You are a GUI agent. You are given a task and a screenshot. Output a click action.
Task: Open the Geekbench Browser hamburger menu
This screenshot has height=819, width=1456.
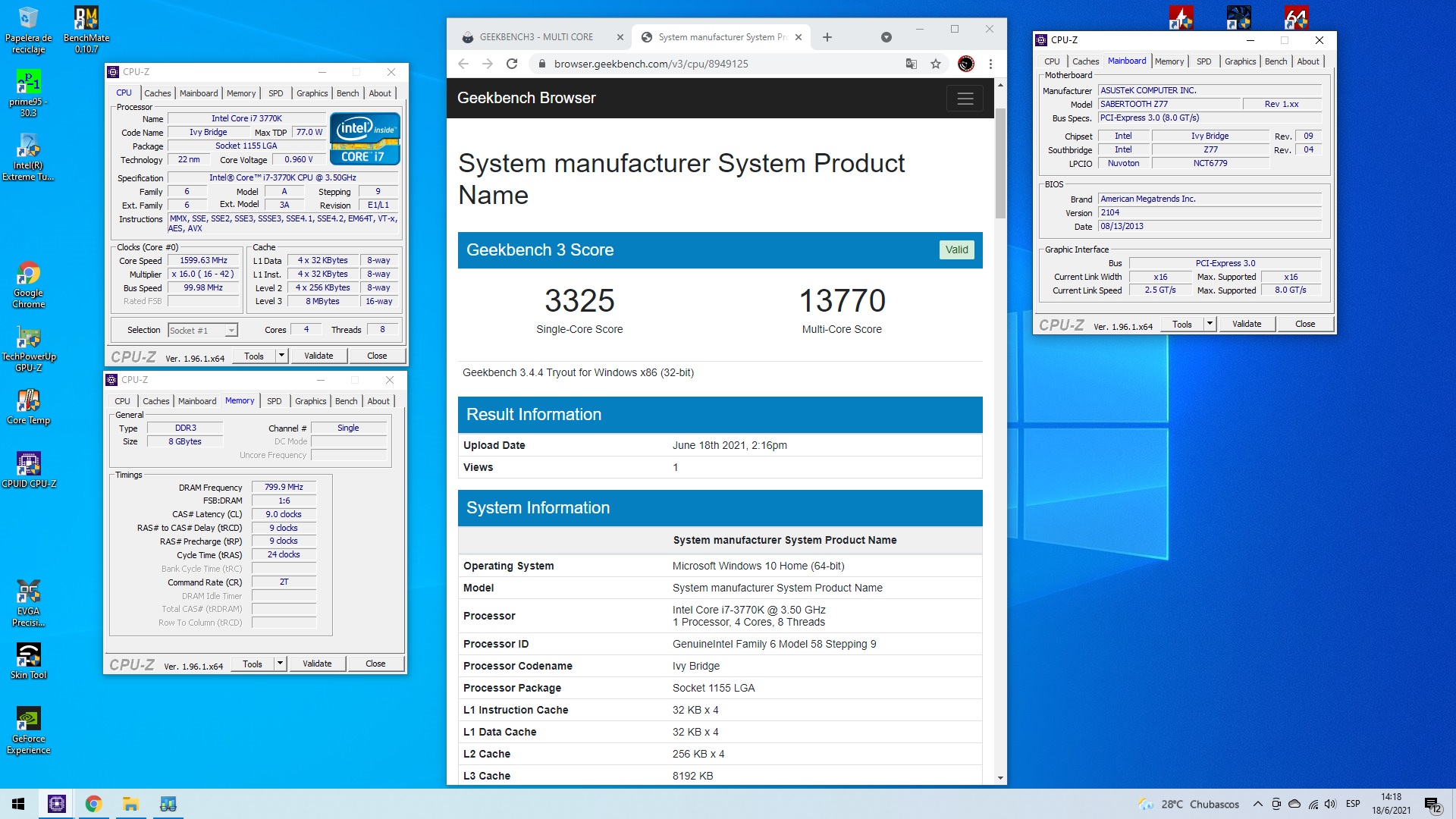(965, 99)
